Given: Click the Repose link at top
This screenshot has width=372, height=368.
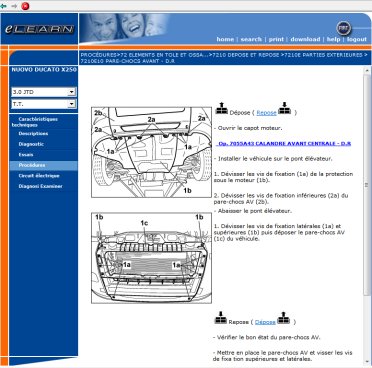Looking at the screenshot, I should (266, 113).
